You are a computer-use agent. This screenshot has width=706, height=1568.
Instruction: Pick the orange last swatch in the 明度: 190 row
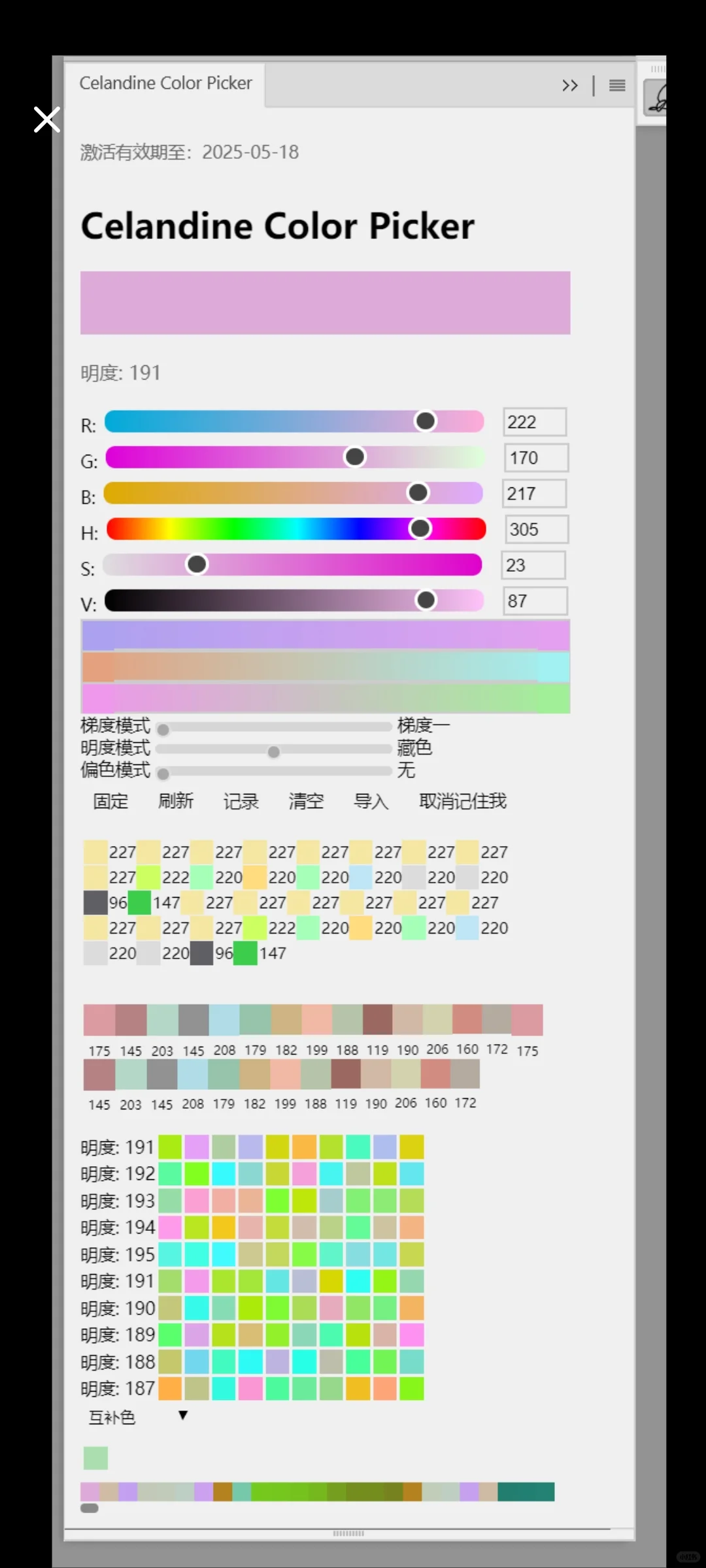[x=412, y=1308]
